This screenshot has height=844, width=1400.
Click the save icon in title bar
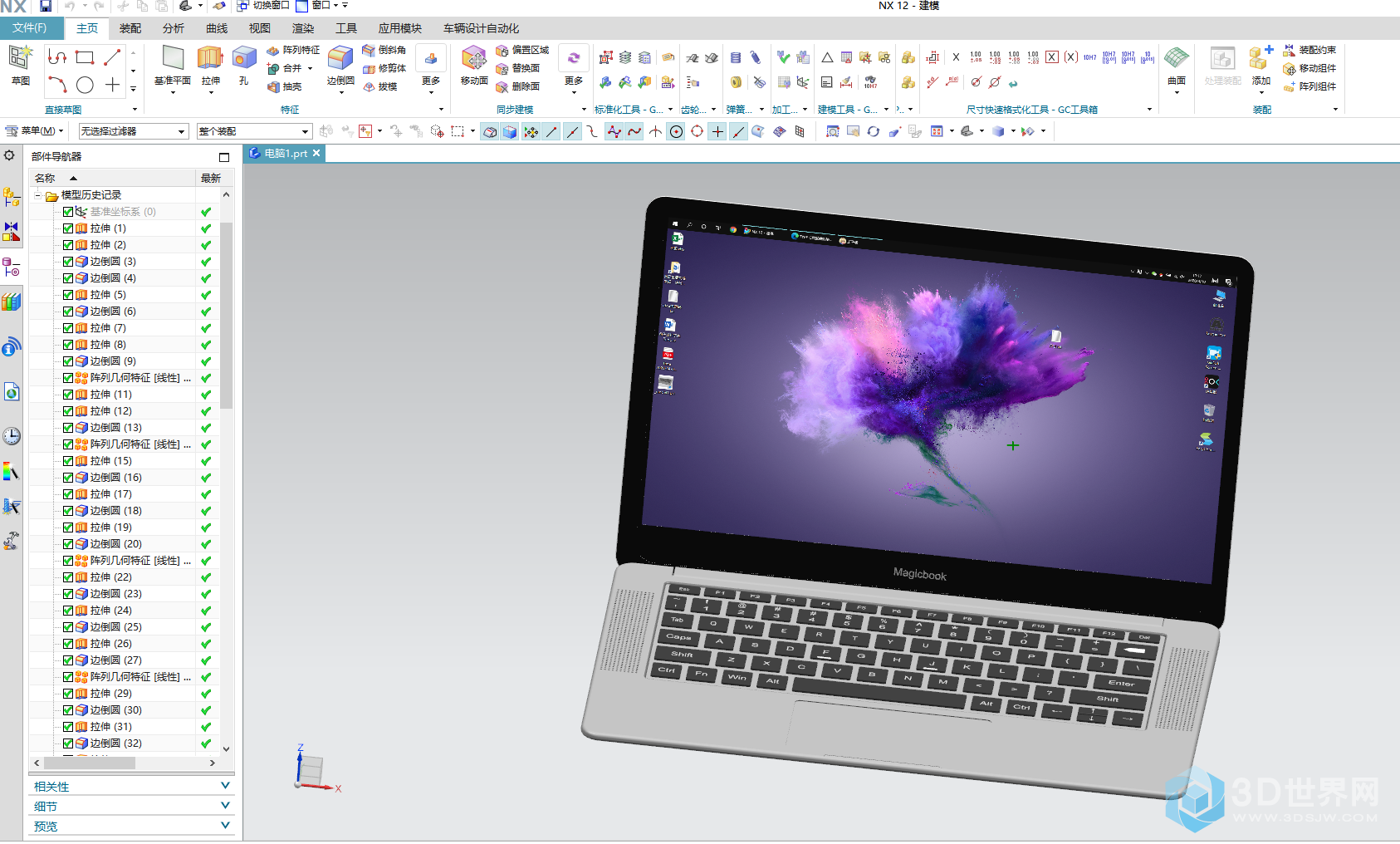tap(46, 6)
